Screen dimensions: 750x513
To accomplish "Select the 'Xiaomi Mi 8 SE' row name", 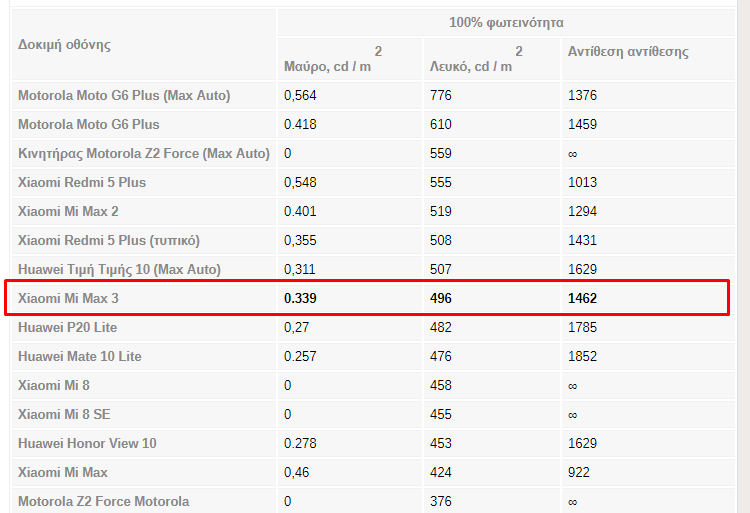I will coord(64,415).
